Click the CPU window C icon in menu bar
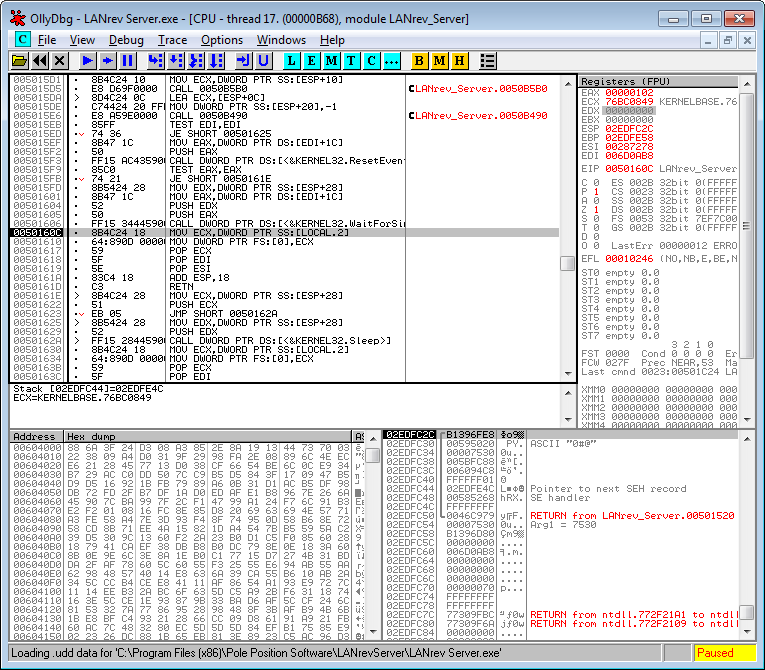 click(22, 40)
